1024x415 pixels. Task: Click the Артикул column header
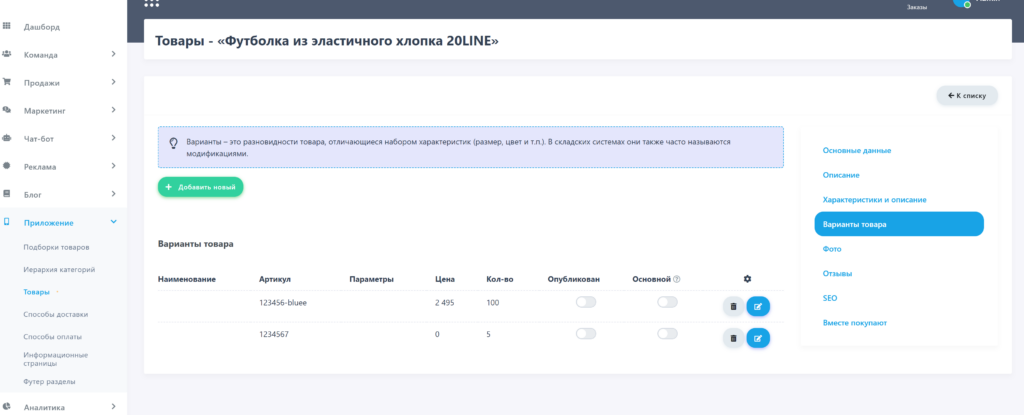tap(275, 279)
